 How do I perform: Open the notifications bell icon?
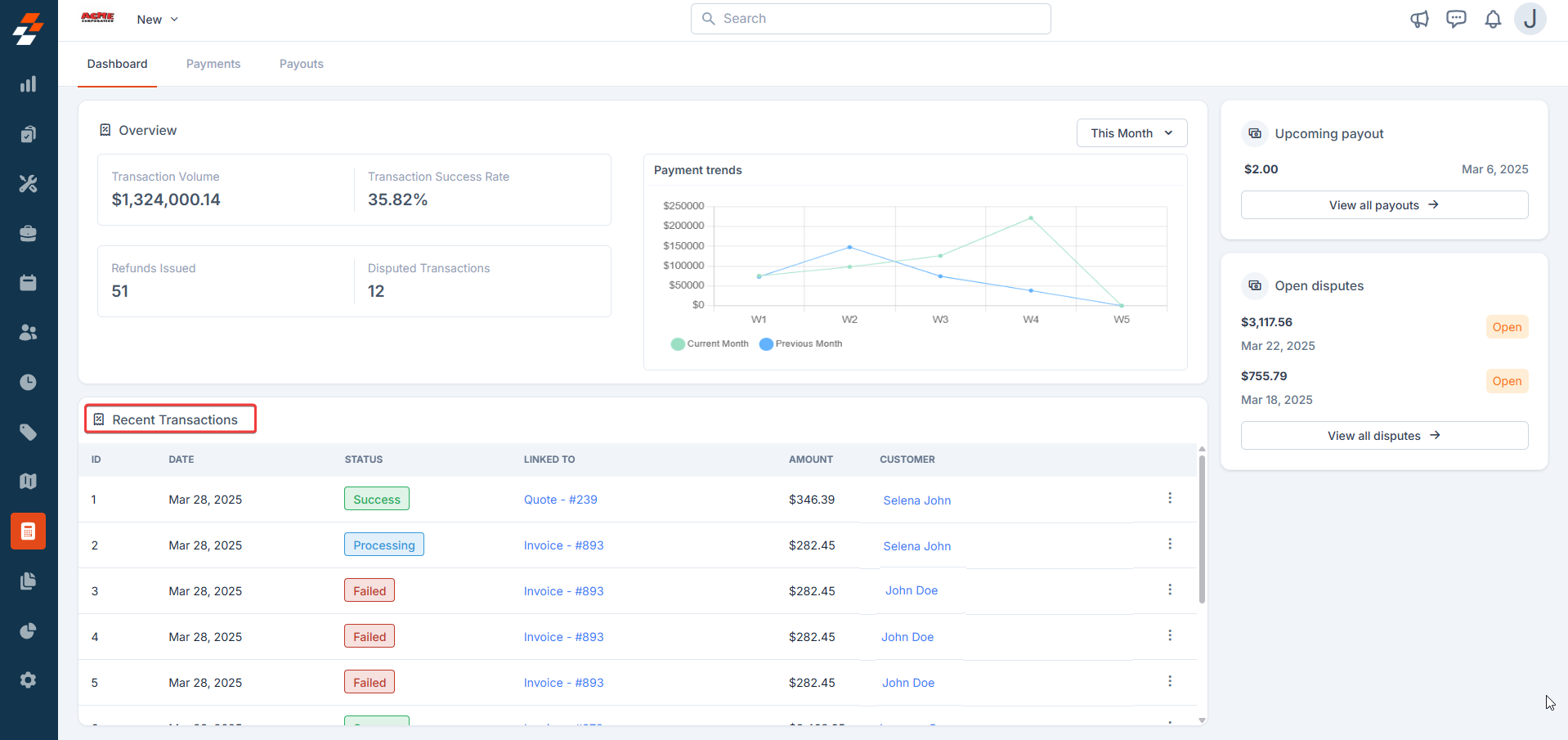coord(1493,19)
